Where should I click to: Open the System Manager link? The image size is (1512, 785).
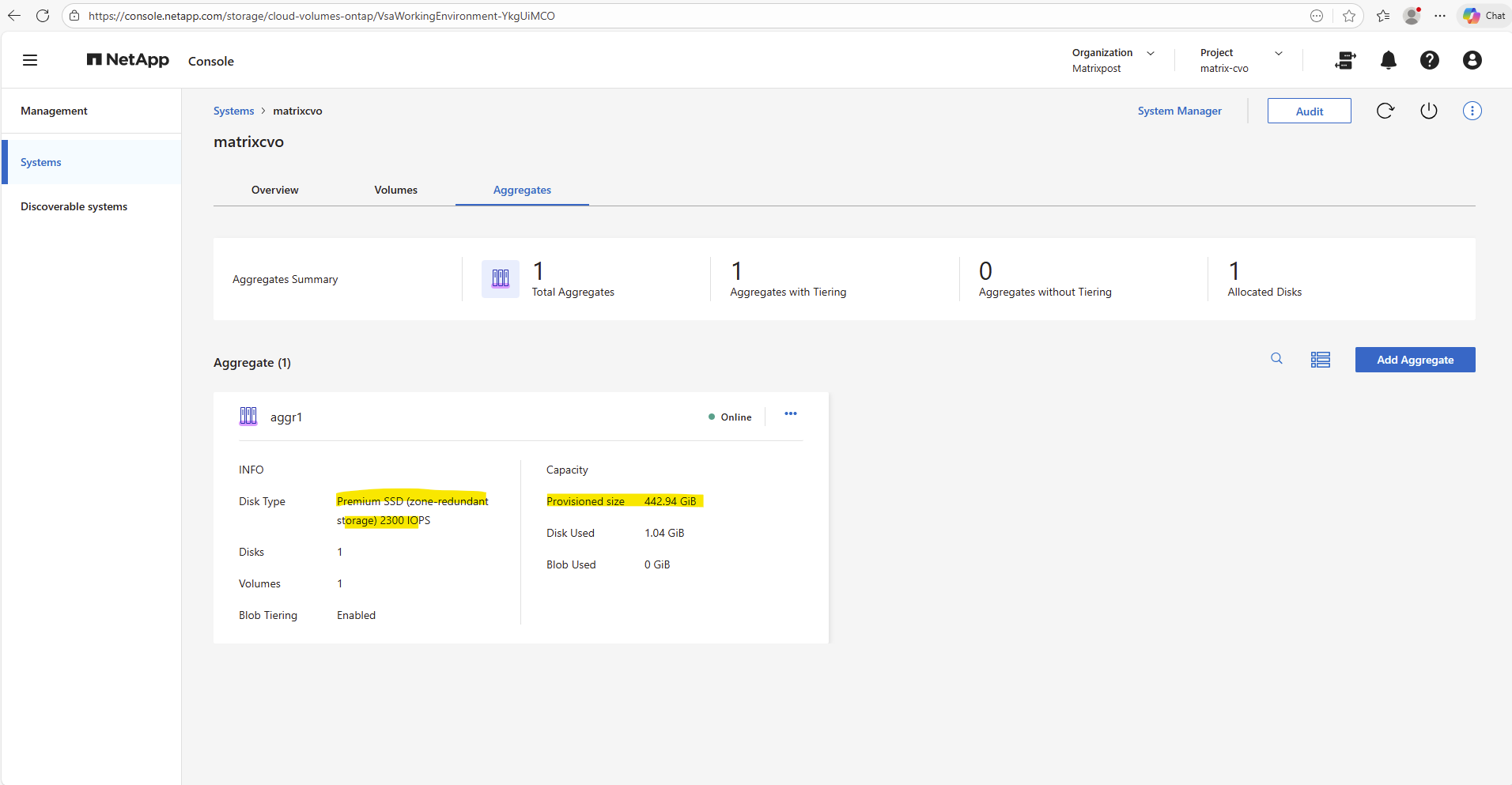[1179, 111]
